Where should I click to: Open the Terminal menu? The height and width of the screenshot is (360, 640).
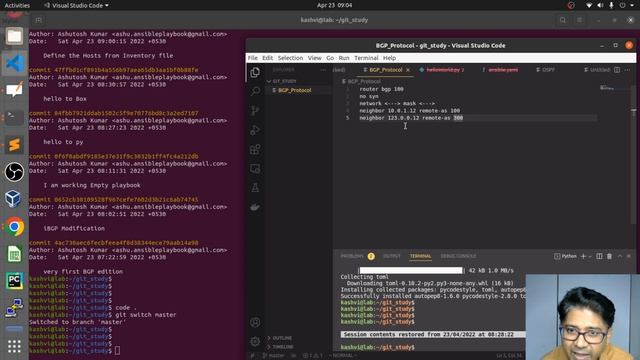pos(366,58)
